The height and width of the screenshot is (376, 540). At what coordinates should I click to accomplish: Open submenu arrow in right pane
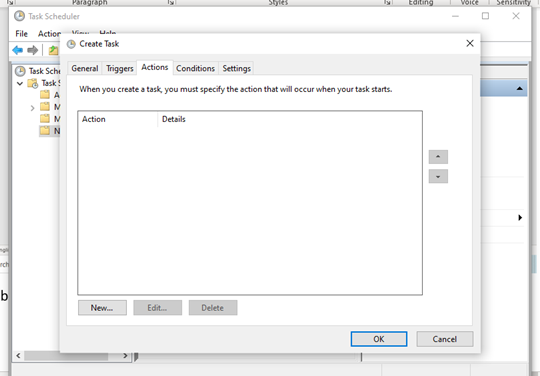(520, 217)
